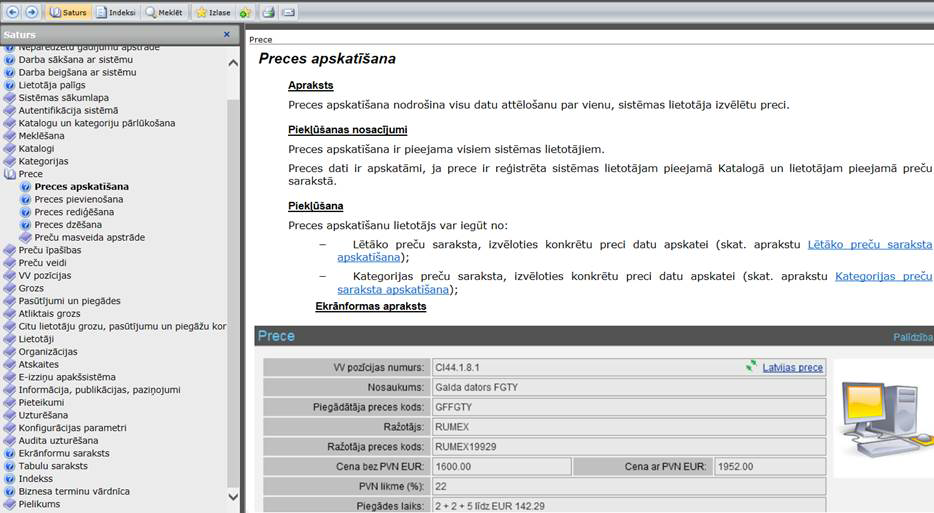Viewport: 934px width, 513px height.
Task: Click the envelope icon in the toolbar
Action: (288, 12)
